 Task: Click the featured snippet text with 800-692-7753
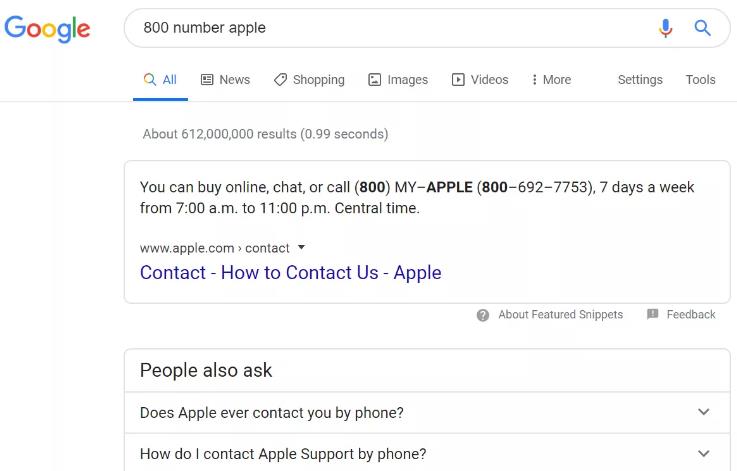point(417,197)
